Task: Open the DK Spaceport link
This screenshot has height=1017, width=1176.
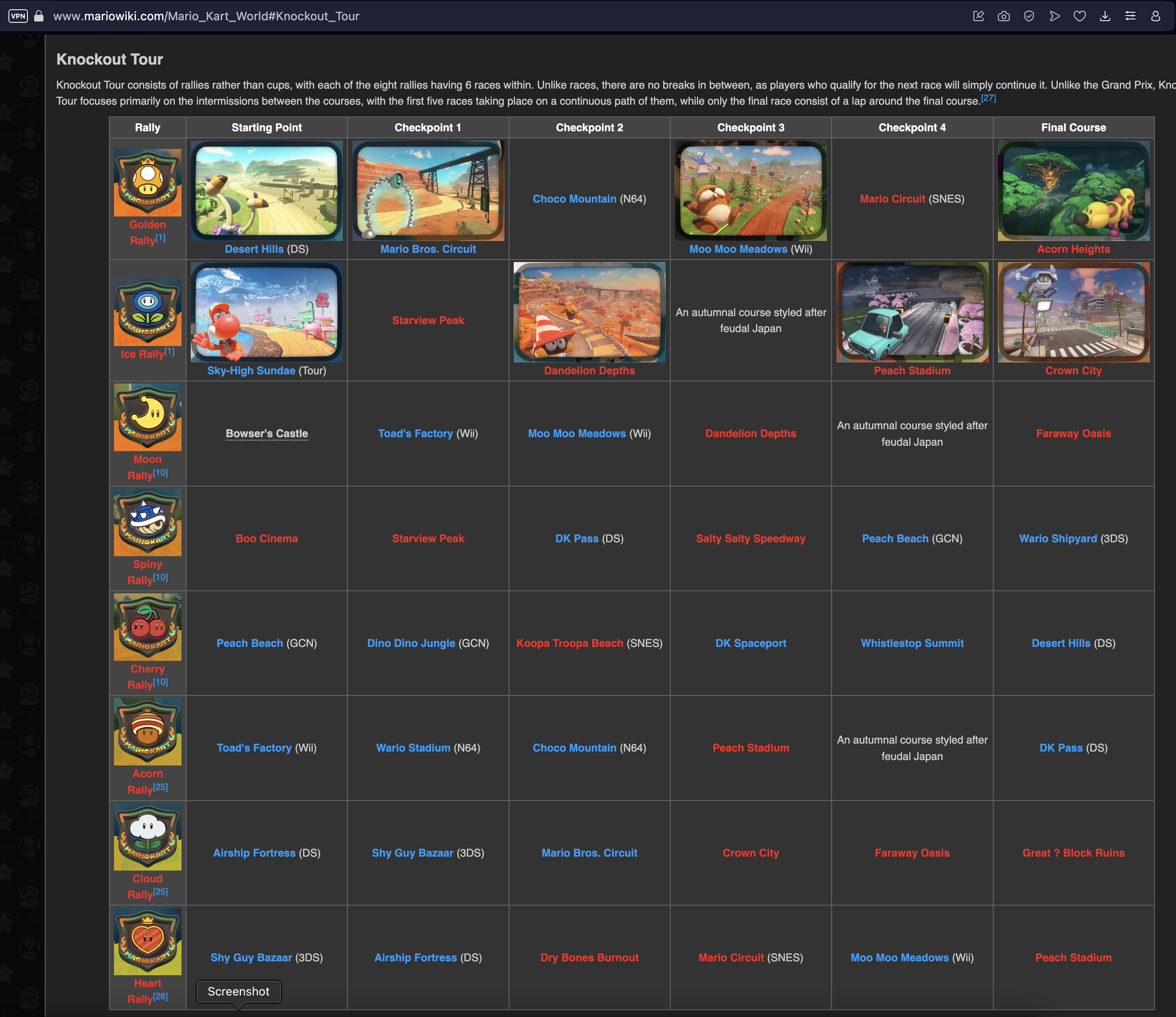Action: pyautogui.click(x=751, y=643)
